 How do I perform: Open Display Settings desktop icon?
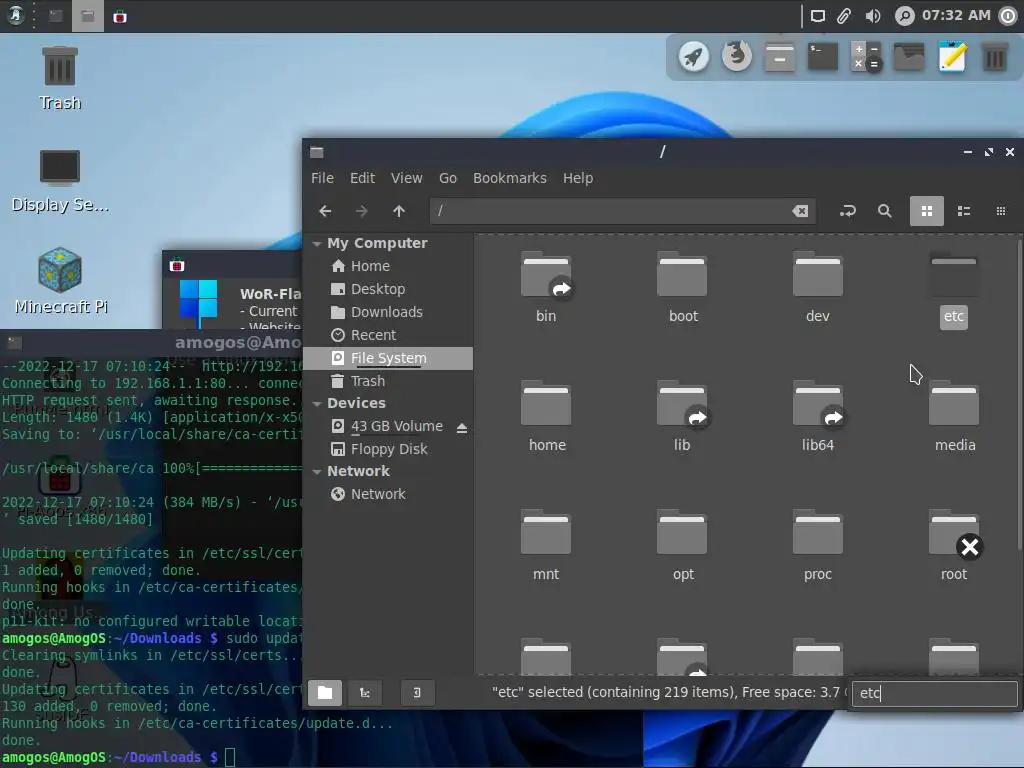[x=59, y=181]
